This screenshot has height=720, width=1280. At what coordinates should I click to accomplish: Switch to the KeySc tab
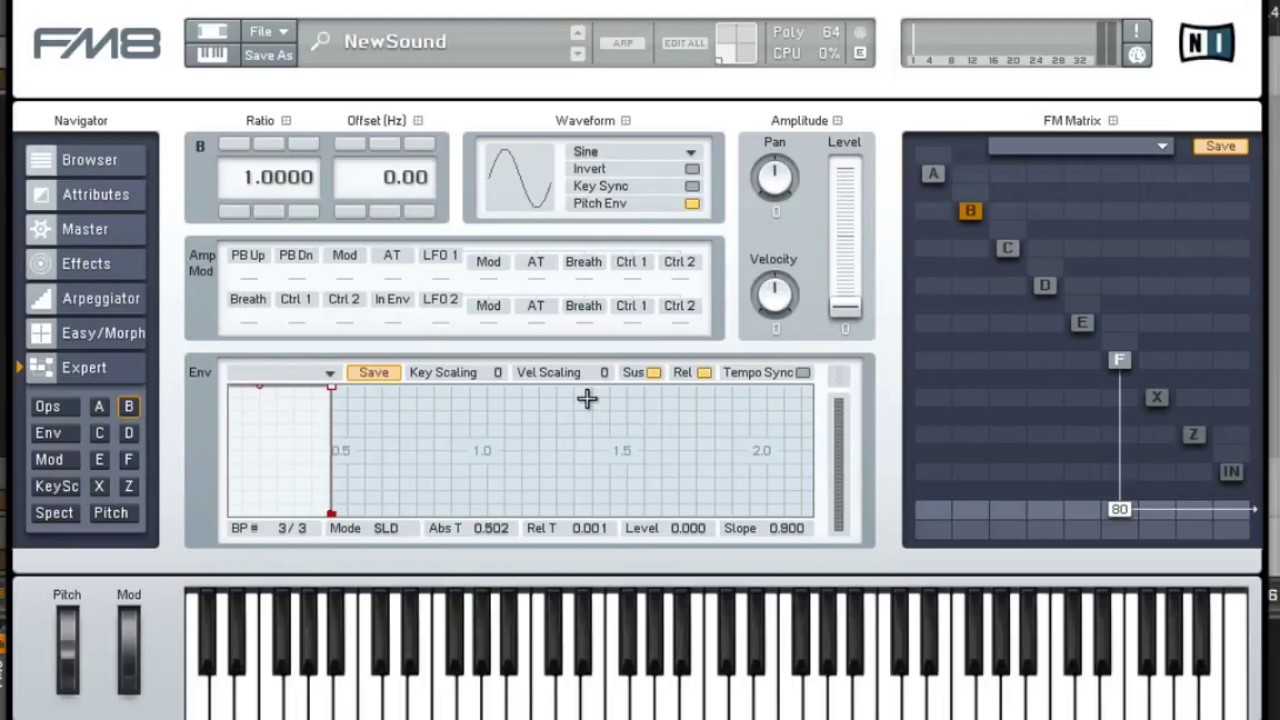coord(56,487)
